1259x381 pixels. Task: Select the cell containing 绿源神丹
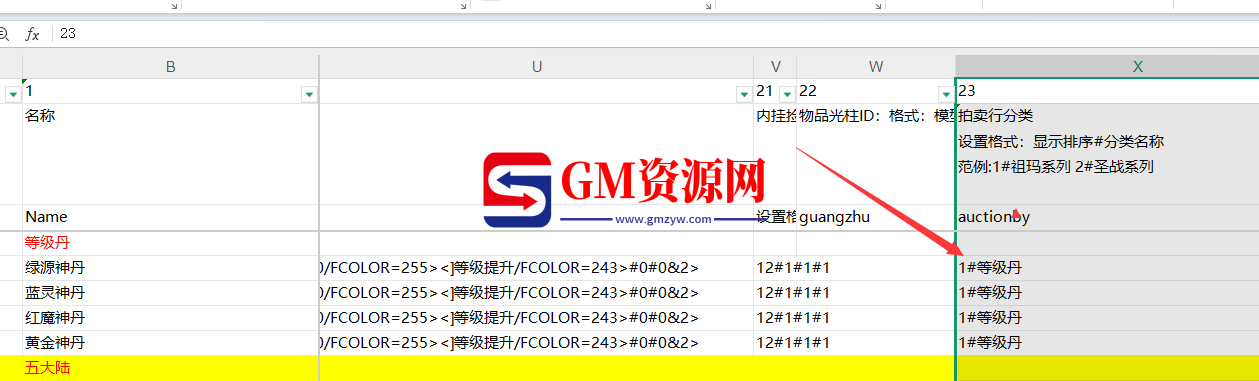pyautogui.click(x=171, y=268)
